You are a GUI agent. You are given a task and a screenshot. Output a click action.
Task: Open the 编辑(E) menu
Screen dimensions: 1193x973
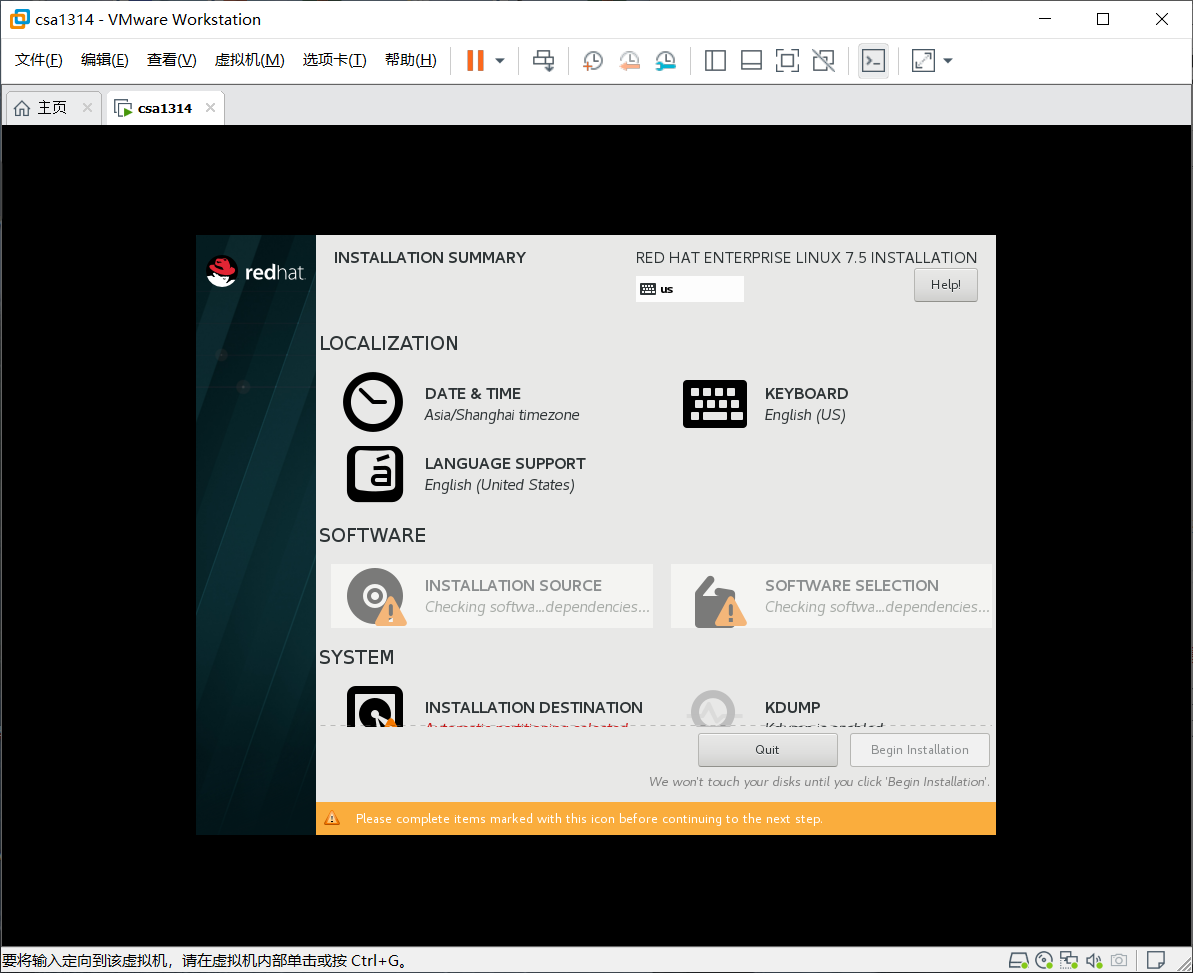coord(105,59)
